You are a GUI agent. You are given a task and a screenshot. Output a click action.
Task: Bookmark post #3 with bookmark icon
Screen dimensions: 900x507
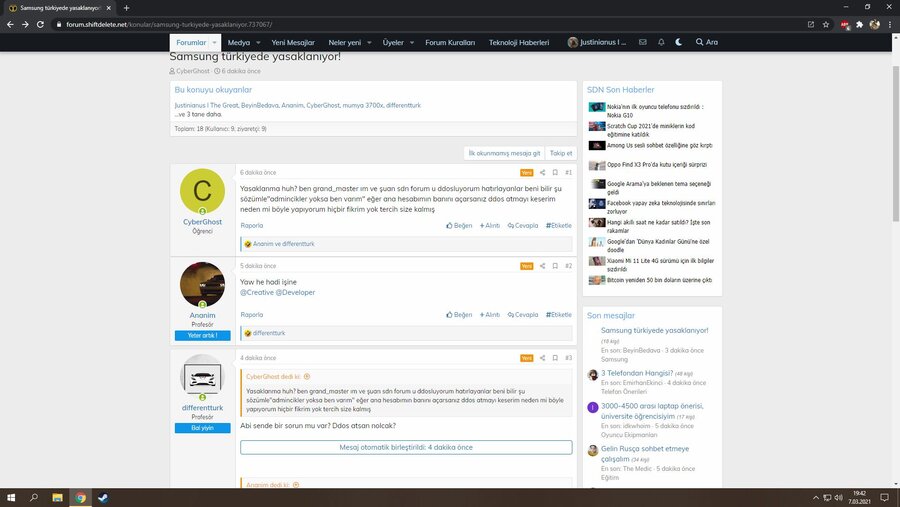555,358
